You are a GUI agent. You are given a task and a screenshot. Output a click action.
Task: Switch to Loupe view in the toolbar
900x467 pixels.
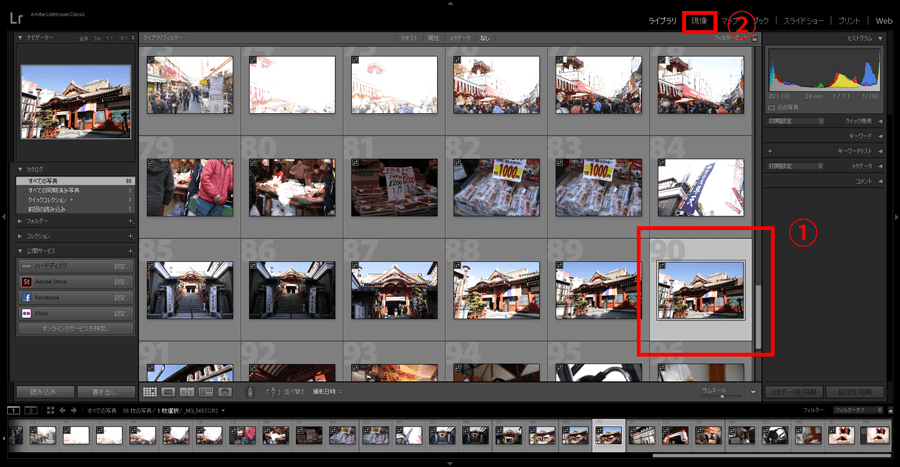pos(168,392)
